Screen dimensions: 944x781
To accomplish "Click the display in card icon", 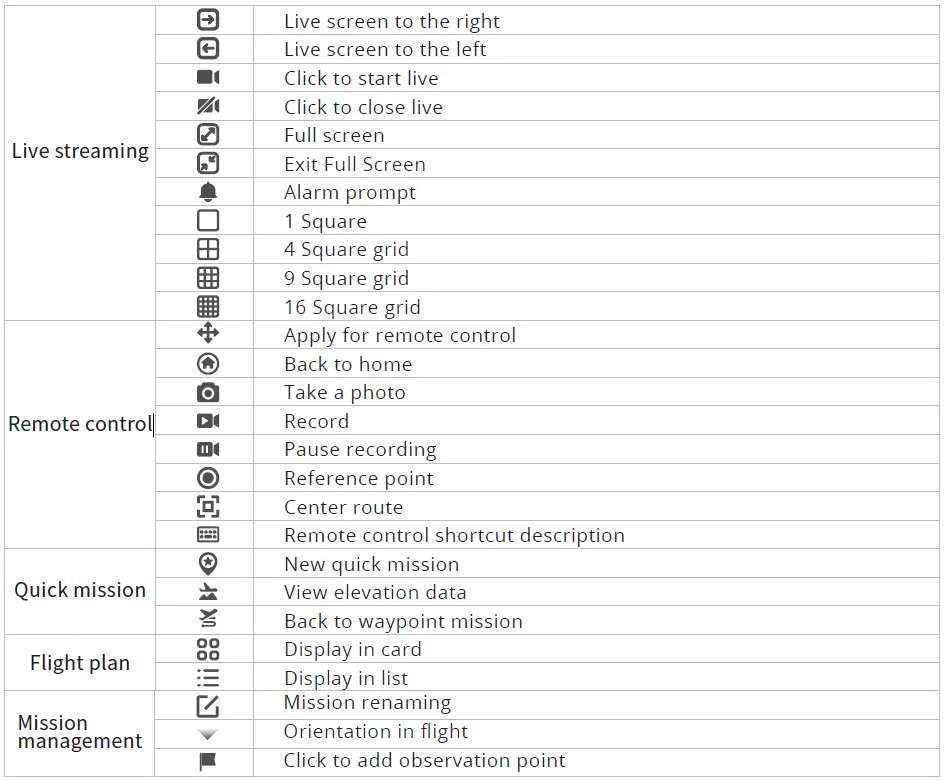I will pyautogui.click(x=208, y=650).
